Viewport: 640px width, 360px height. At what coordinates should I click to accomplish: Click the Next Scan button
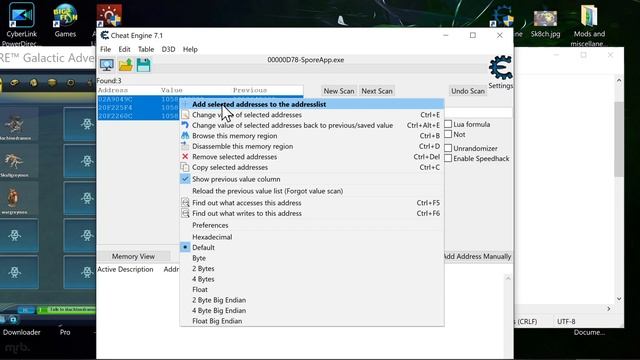[377, 91]
